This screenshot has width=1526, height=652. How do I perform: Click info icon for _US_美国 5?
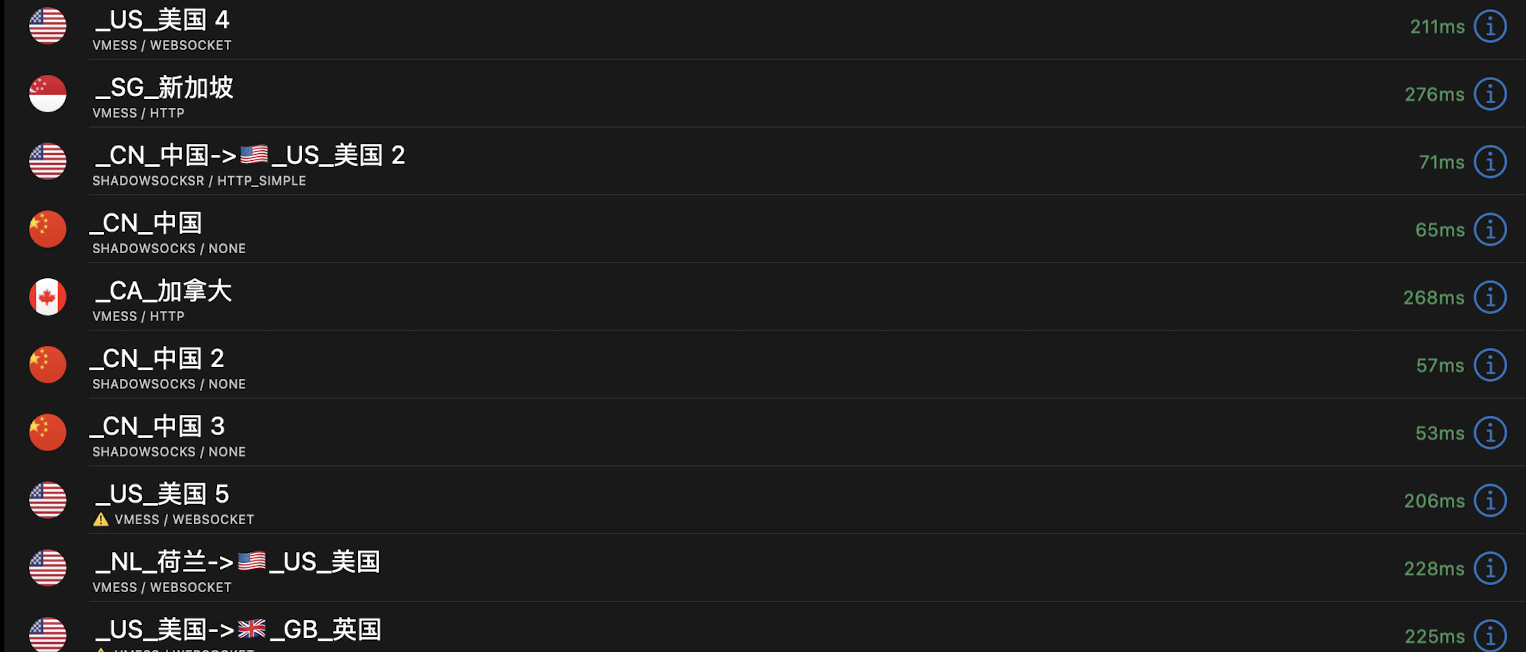point(1490,501)
